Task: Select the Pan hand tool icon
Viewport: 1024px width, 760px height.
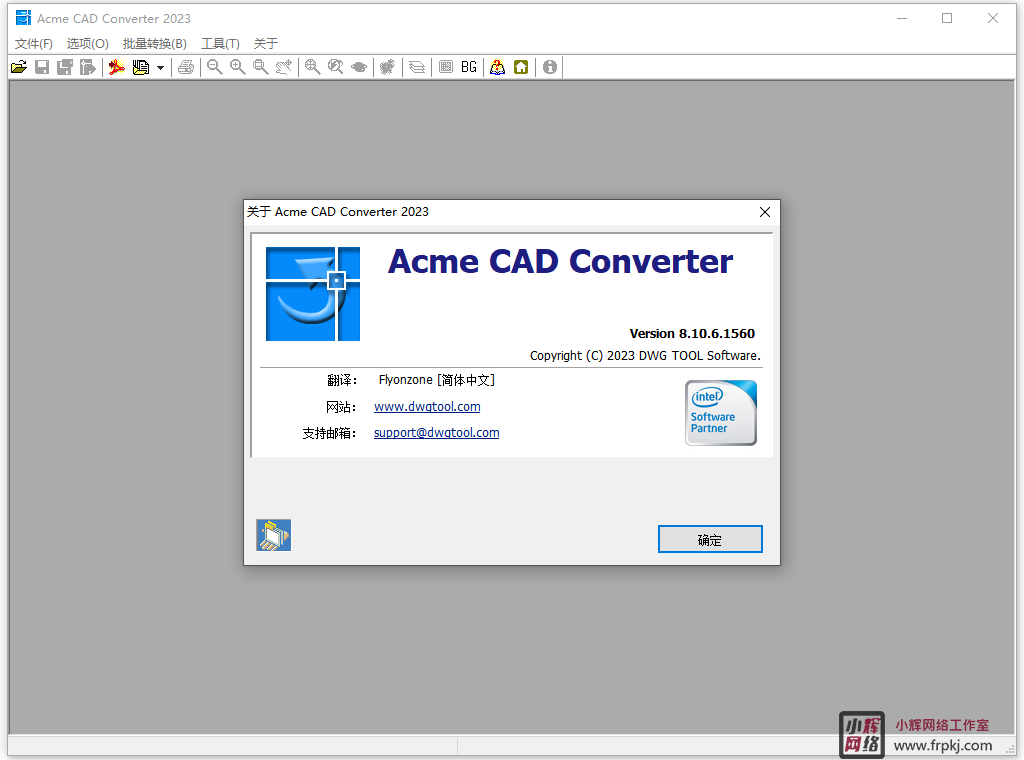Action: pos(283,67)
